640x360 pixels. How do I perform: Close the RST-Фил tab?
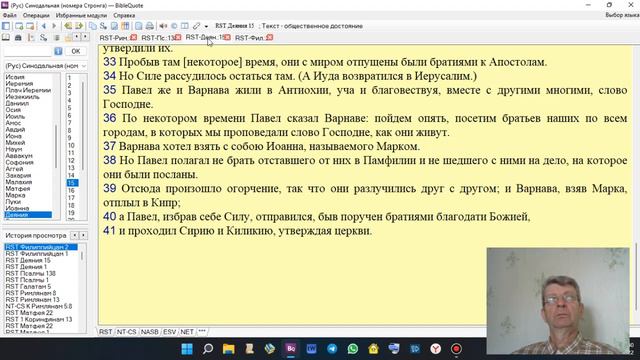pyautogui.click(x=269, y=38)
